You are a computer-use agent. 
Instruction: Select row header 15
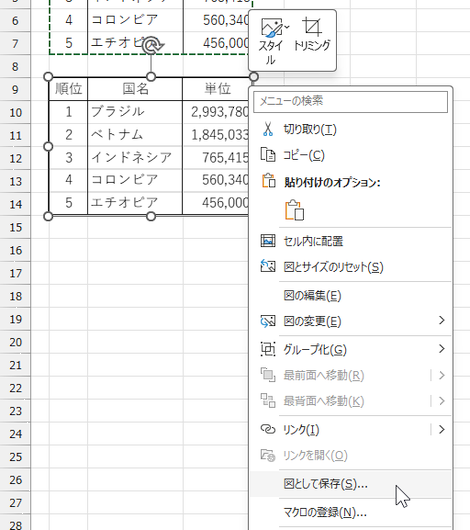(x=15, y=227)
